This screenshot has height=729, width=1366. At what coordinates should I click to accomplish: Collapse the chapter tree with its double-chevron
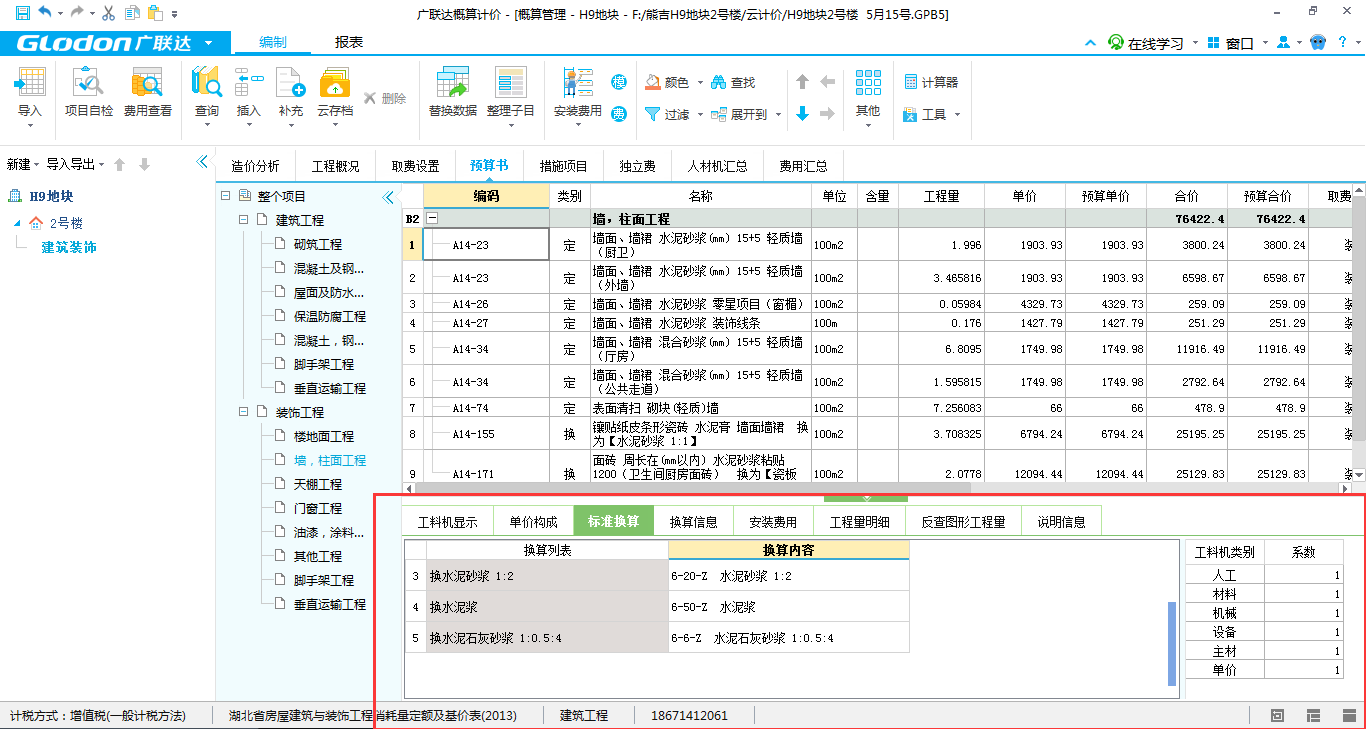[389, 197]
